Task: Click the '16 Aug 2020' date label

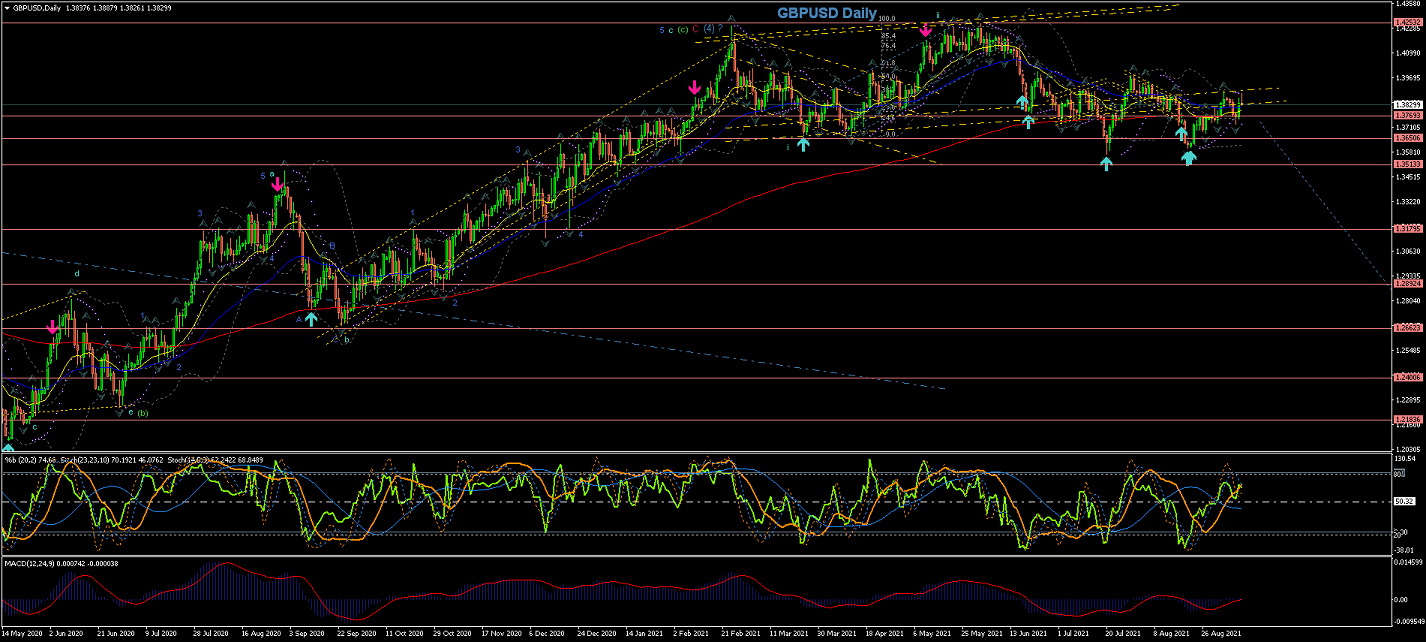Action: coord(260,633)
